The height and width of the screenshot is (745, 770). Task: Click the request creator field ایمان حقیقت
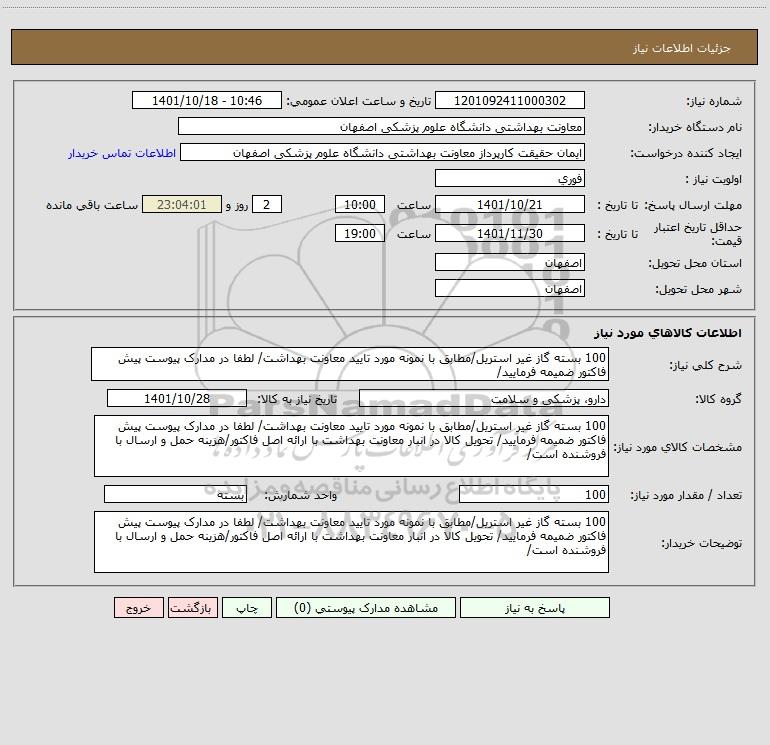383,152
